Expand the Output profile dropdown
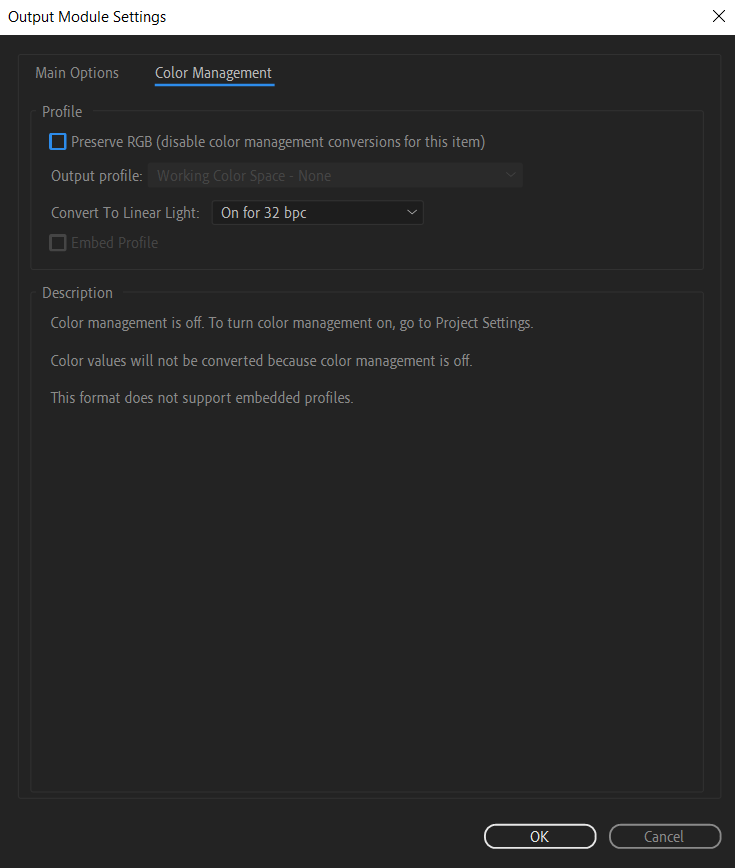 point(334,176)
